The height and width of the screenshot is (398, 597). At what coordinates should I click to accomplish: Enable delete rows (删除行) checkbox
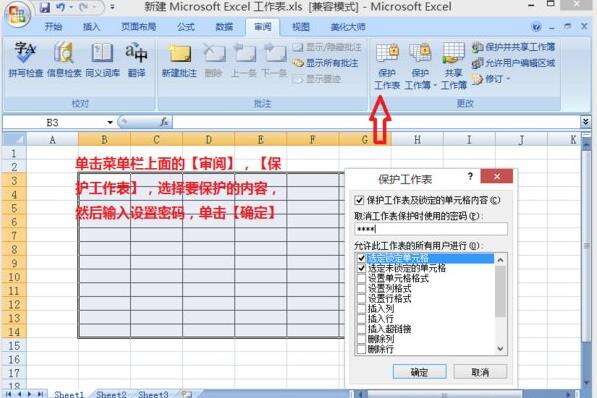tap(361, 348)
